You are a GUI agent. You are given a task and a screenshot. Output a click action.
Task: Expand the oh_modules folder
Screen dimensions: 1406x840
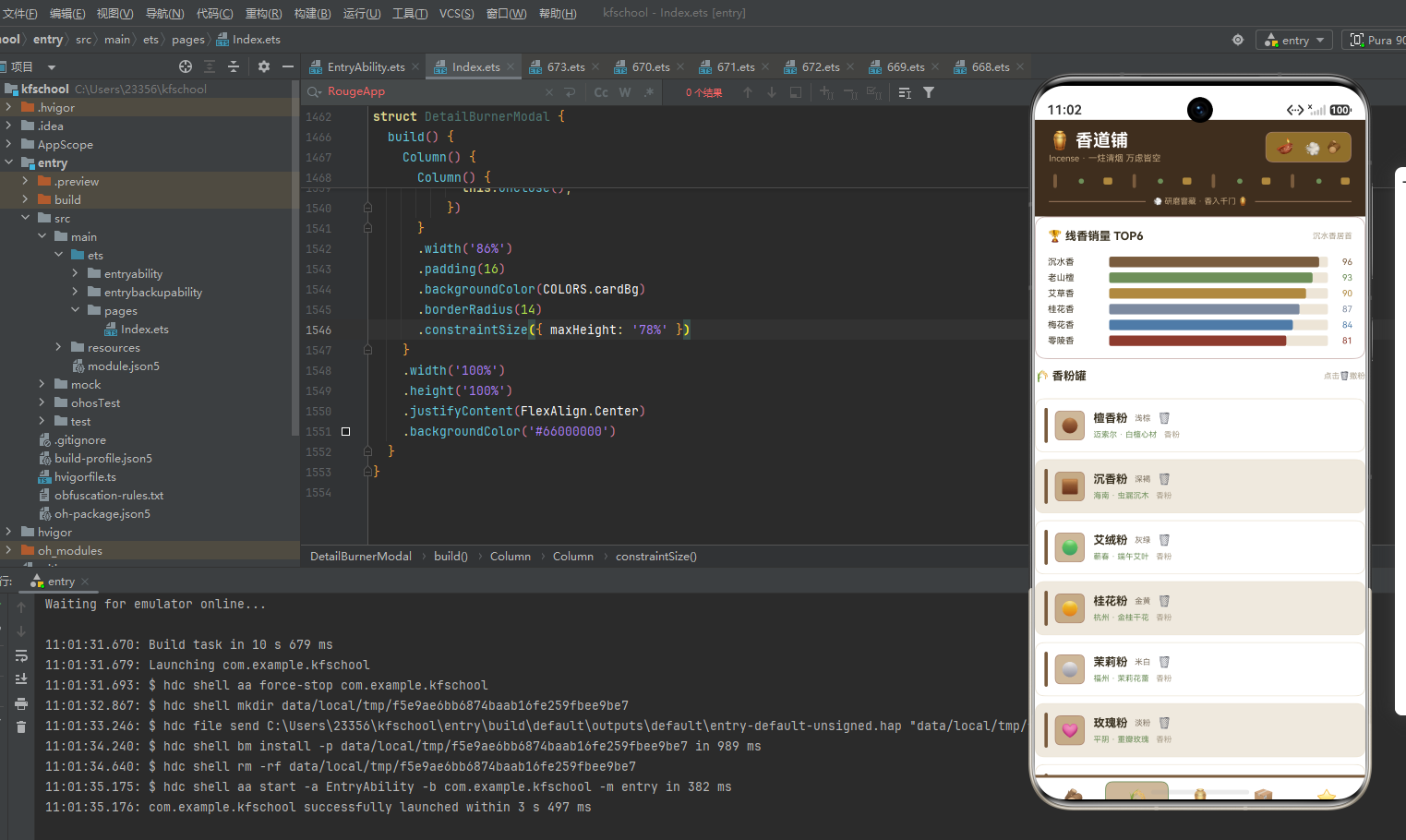click(8, 550)
